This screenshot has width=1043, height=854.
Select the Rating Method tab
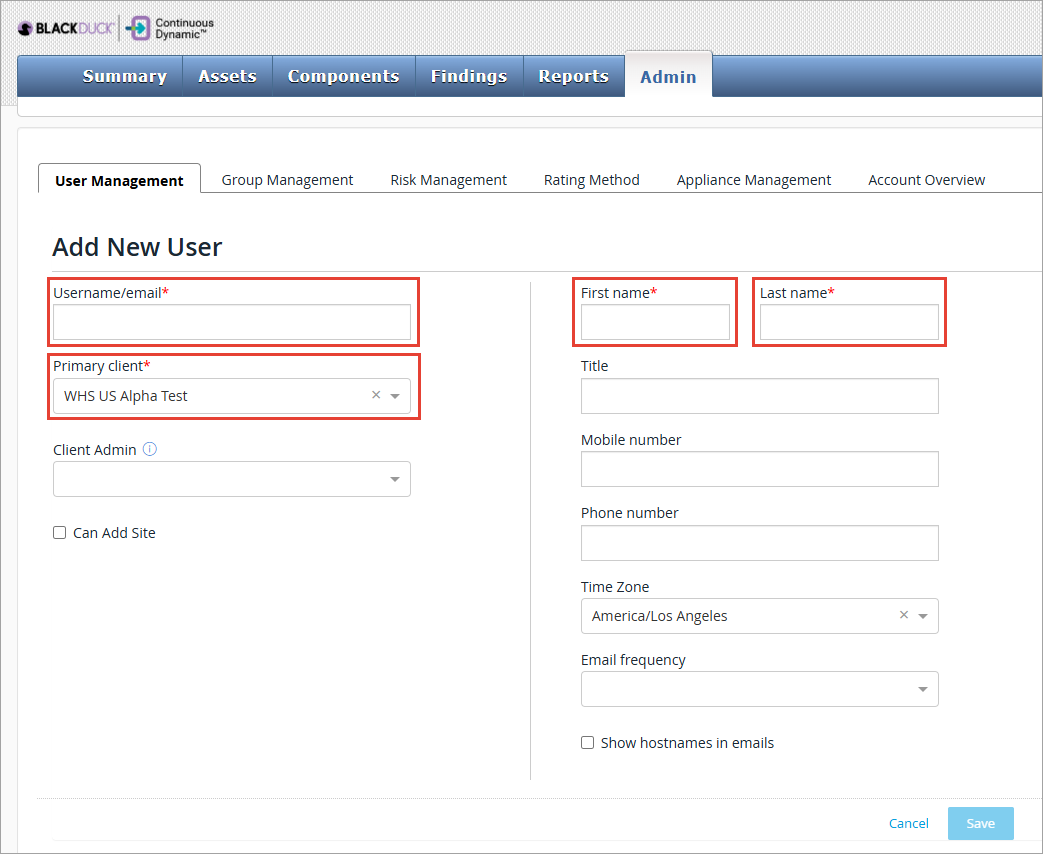coord(591,179)
